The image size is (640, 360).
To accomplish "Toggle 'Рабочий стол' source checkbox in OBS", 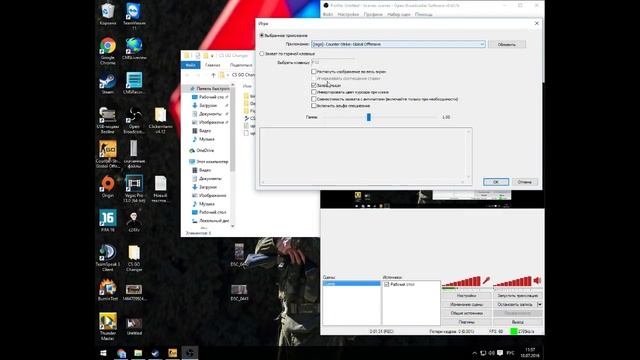I will click(387, 284).
